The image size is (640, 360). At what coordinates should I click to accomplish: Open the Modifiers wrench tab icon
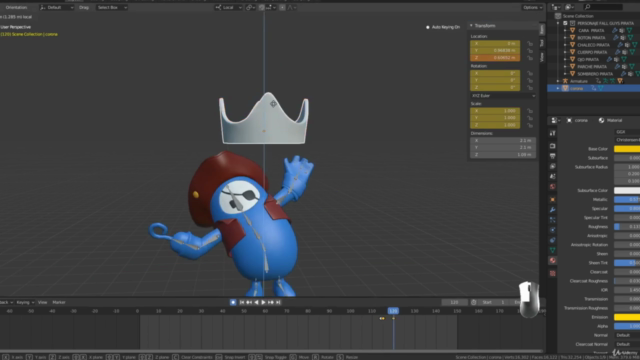tap(552, 210)
